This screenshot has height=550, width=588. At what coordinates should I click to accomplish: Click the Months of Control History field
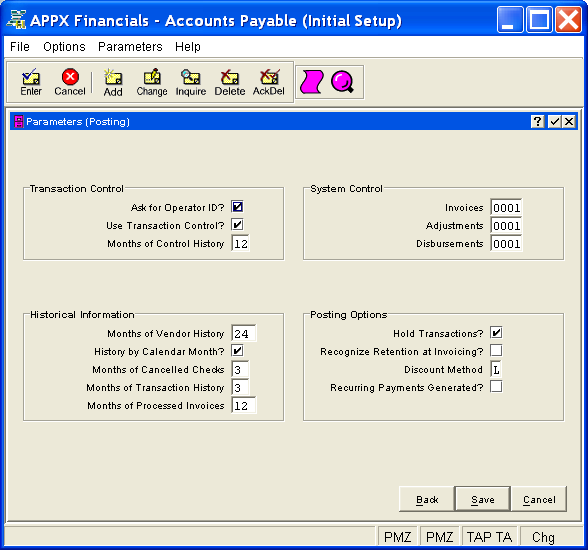point(241,244)
